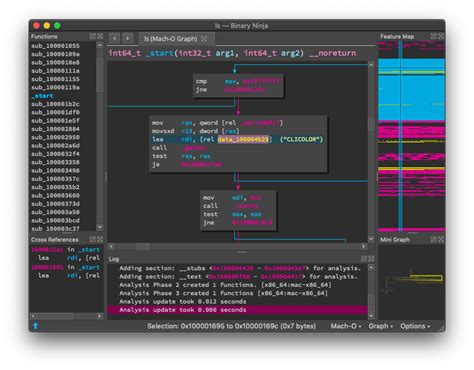Click in the Feature Map overview
The image size is (474, 370).
(411, 137)
